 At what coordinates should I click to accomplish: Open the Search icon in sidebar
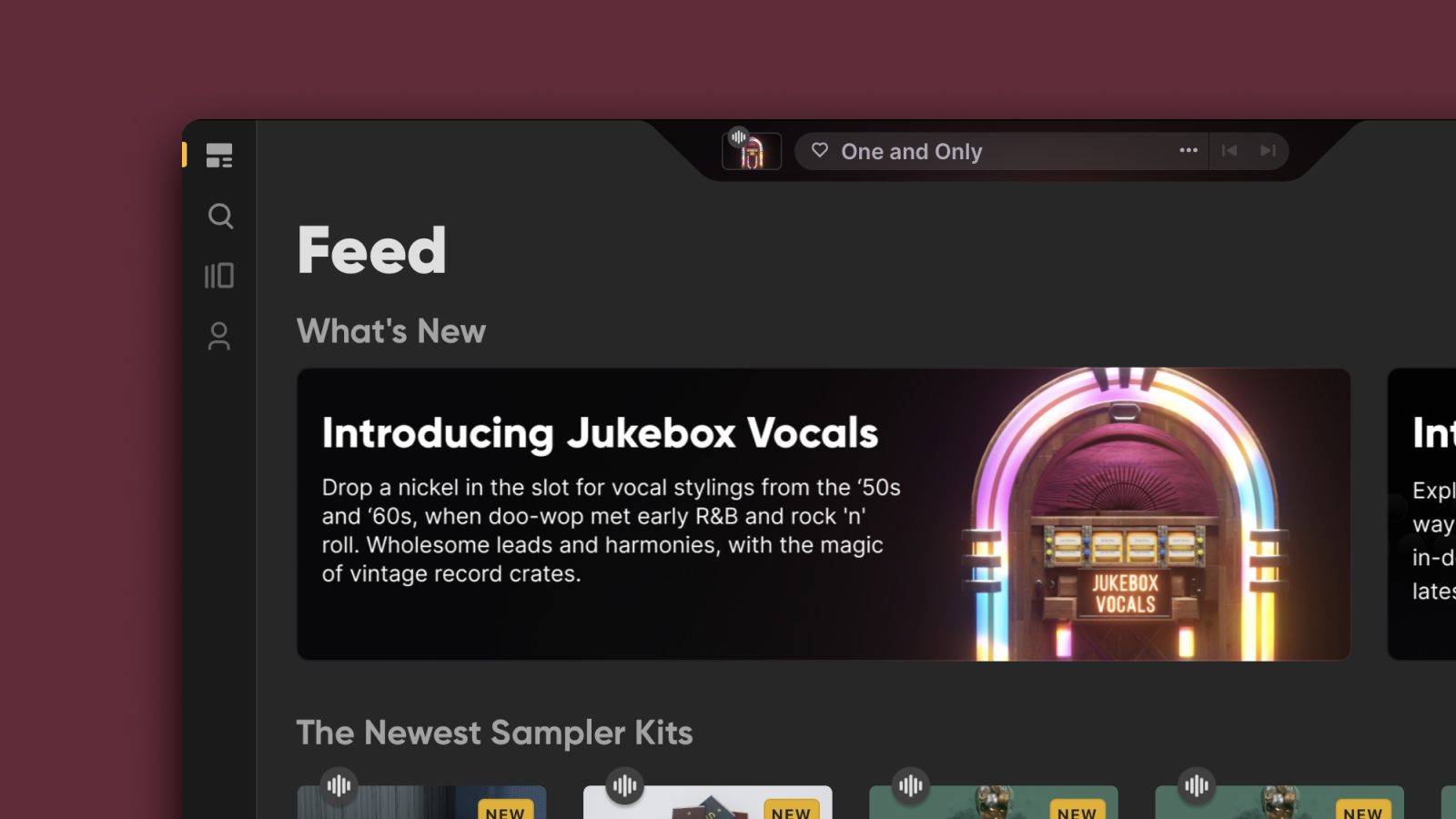pyautogui.click(x=220, y=216)
